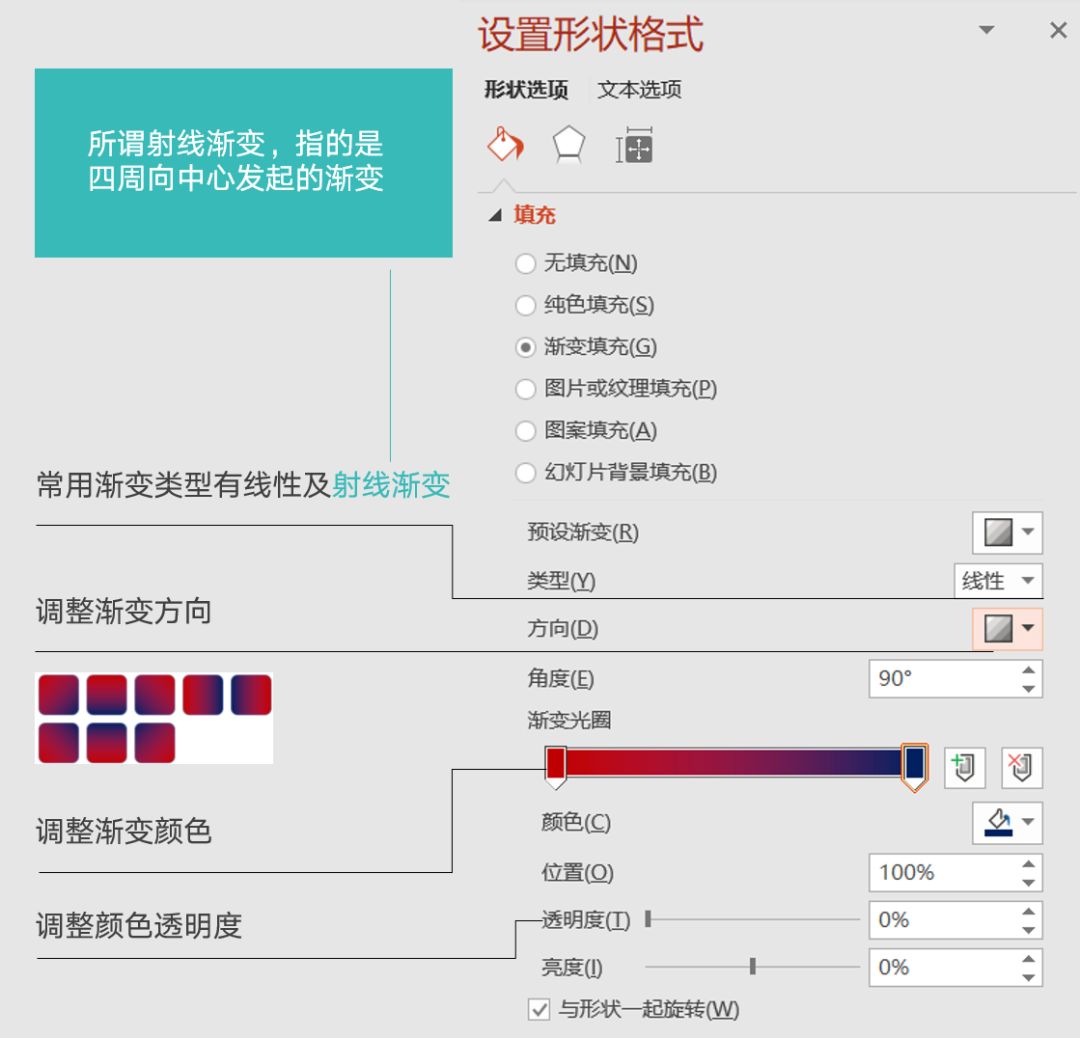This screenshot has height=1038, width=1080.
Task: Choose 纯色填充 radio option
Action: pyautogui.click(x=525, y=306)
